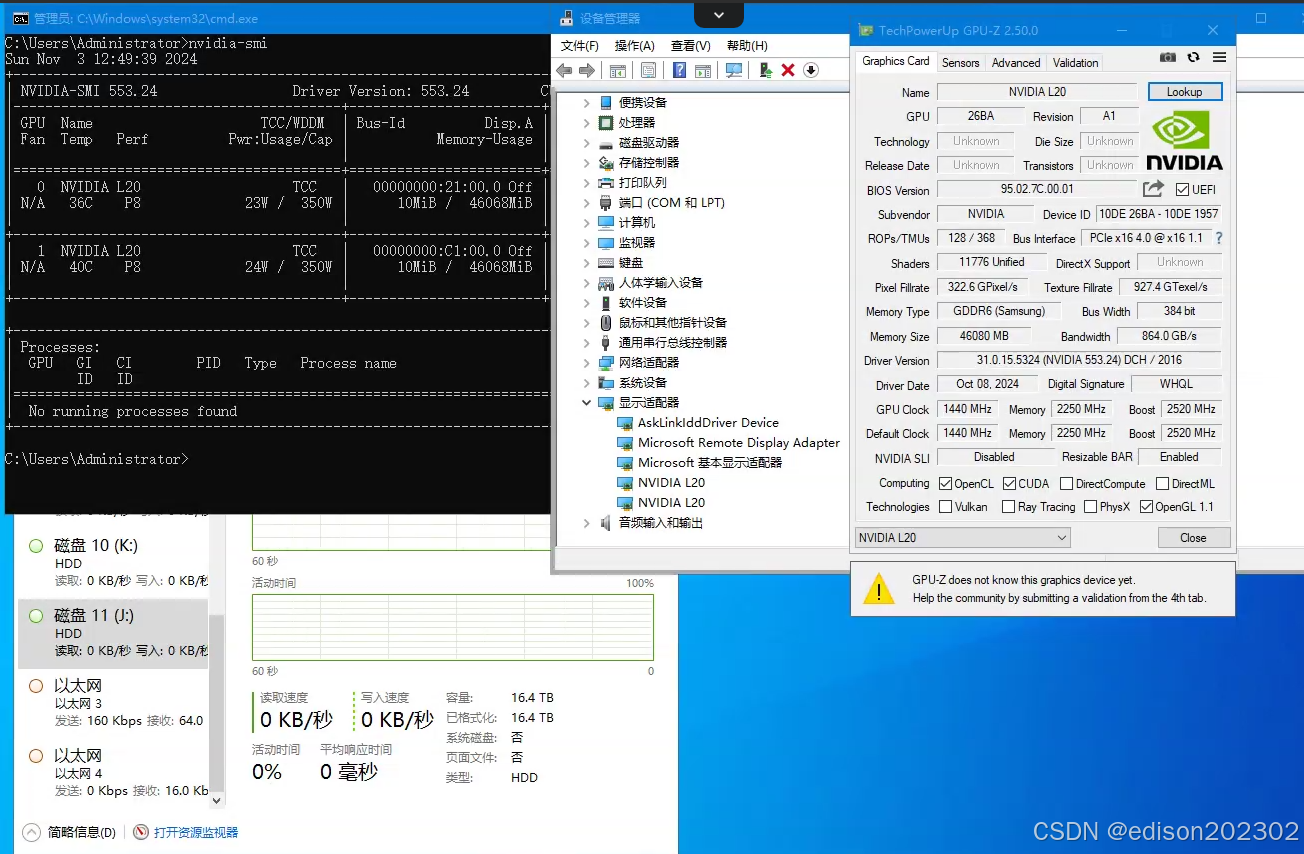Image resolution: width=1304 pixels, height=854 pixels.
Task: Open the 帮助(H) menu in Device Manager
Action: pyautogui.click(x=747, y=46)
